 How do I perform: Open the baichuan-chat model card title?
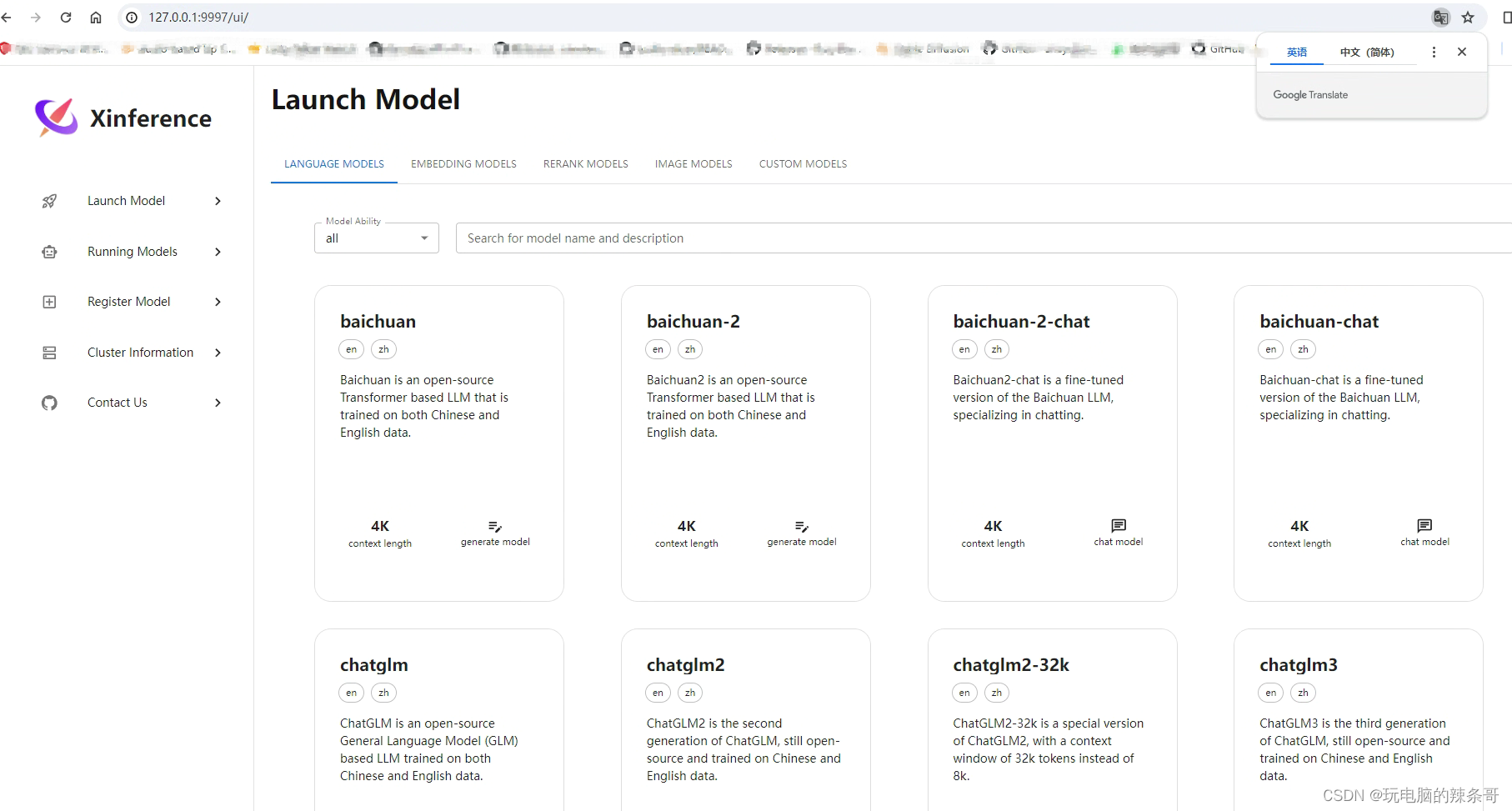(x=1319, y=322)
